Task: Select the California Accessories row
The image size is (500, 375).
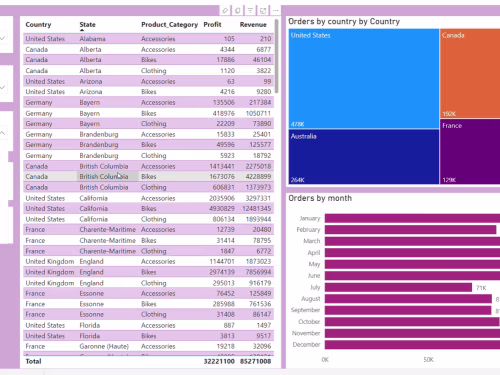Action: [x=149, y=198]
